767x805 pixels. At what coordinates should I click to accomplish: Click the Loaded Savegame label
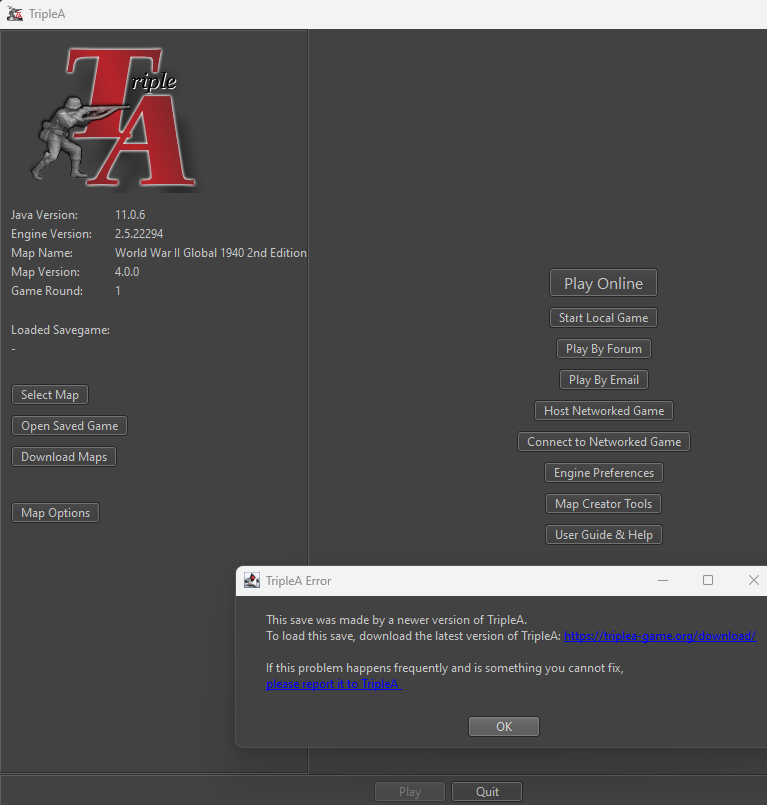[60, 330]
